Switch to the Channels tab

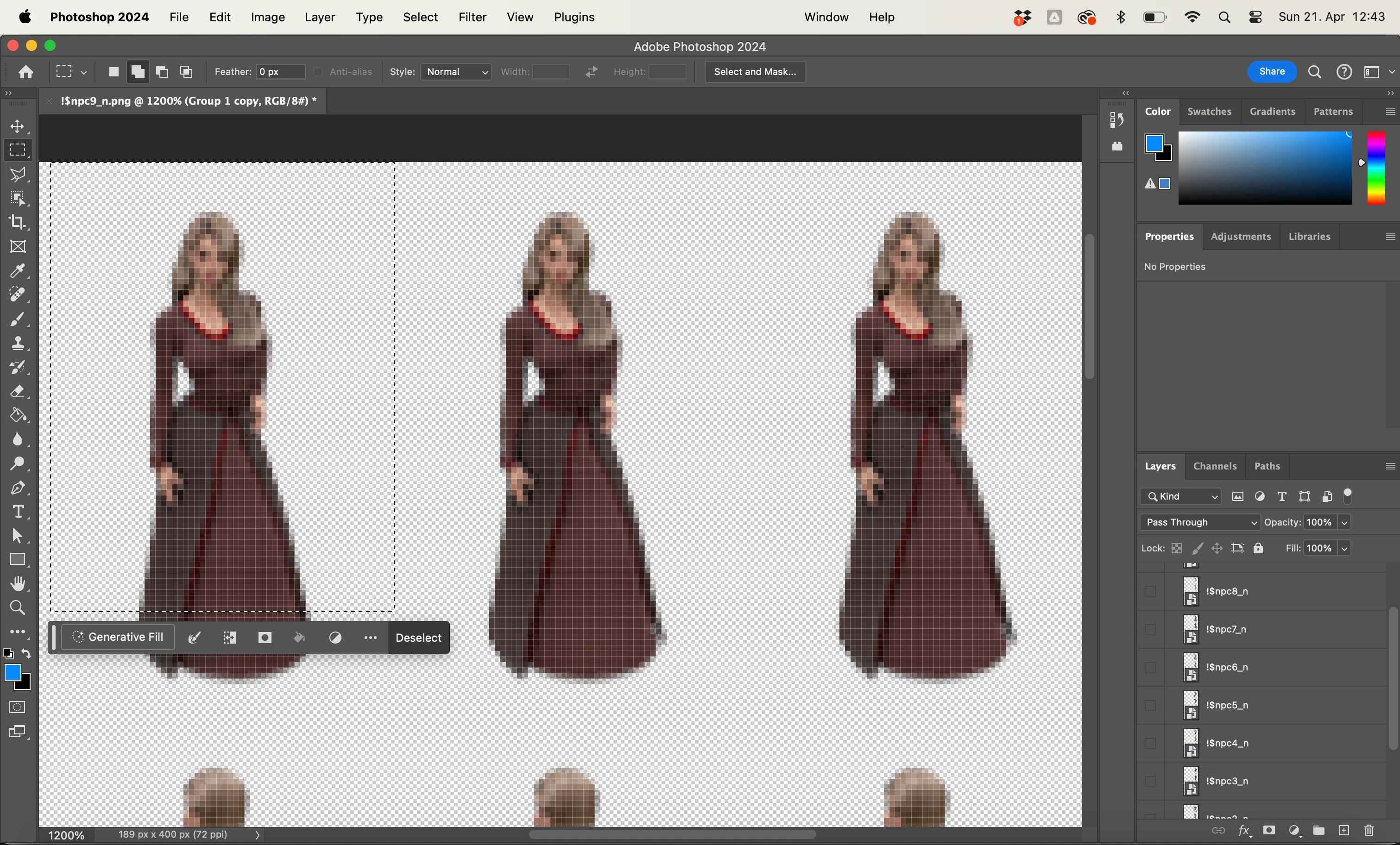(1214, 466)
